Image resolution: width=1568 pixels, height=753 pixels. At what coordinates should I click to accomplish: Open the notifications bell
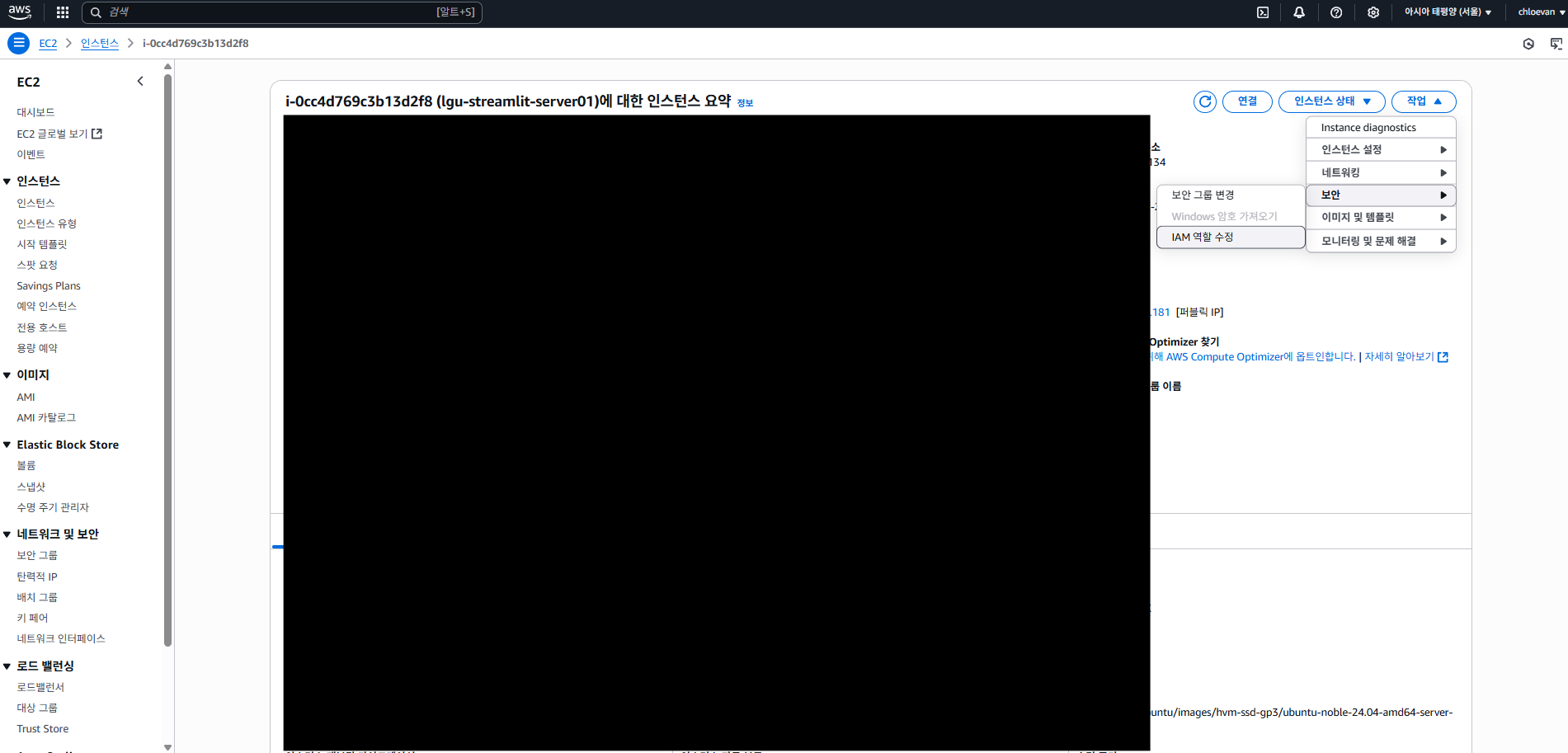1299,12
